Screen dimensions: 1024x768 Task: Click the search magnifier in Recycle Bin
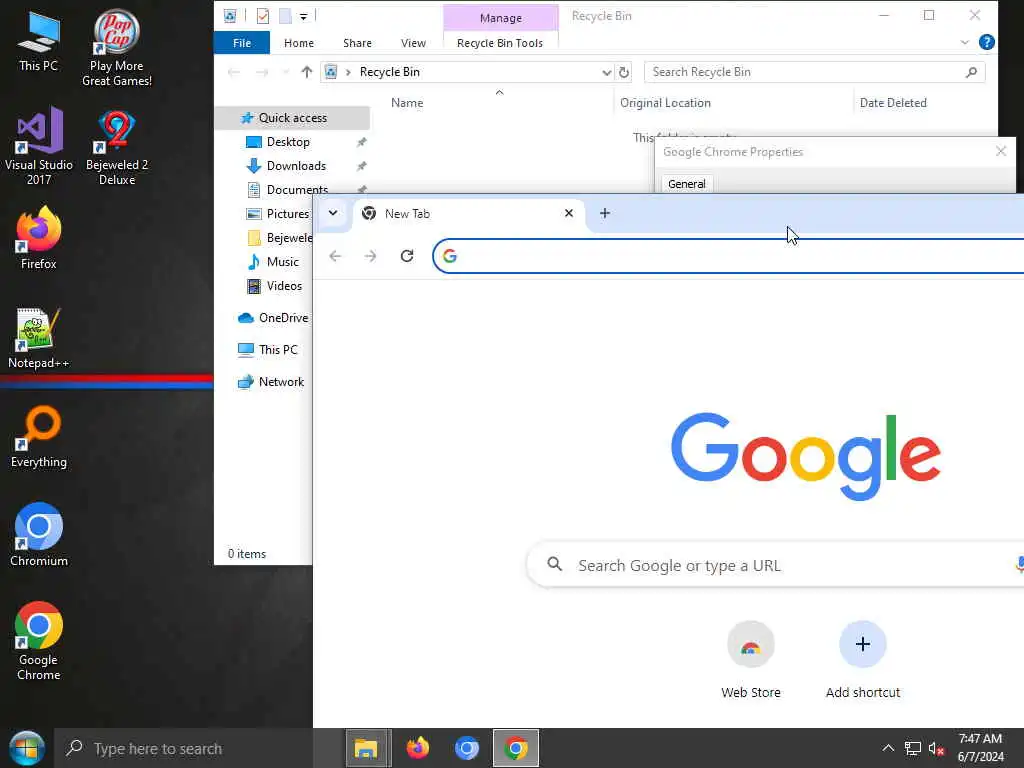pyautogui.click(x=971, y=72)
